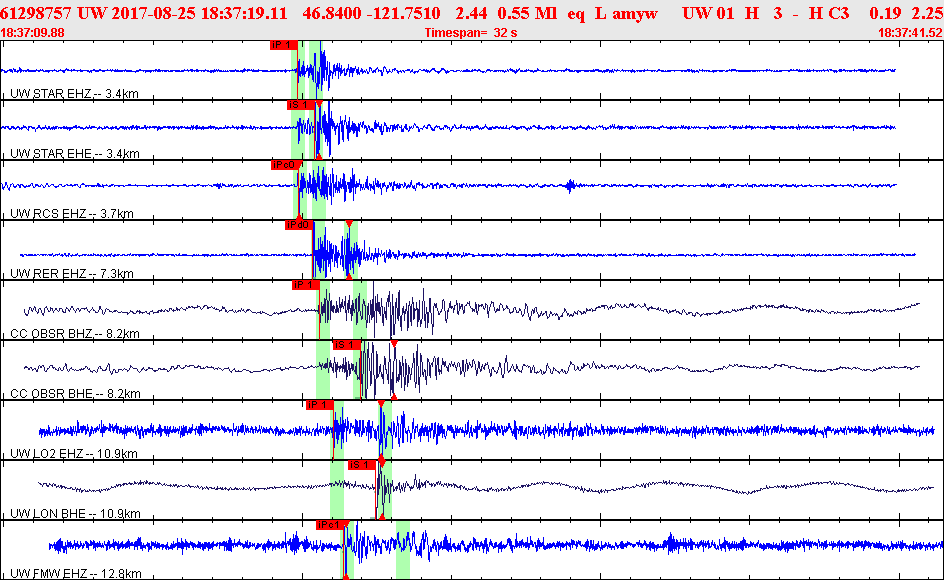This screenshot has height=580, width=944.
Task: Click the iS 1 pick flag on LON BHE
Action: tap(362, 464)
